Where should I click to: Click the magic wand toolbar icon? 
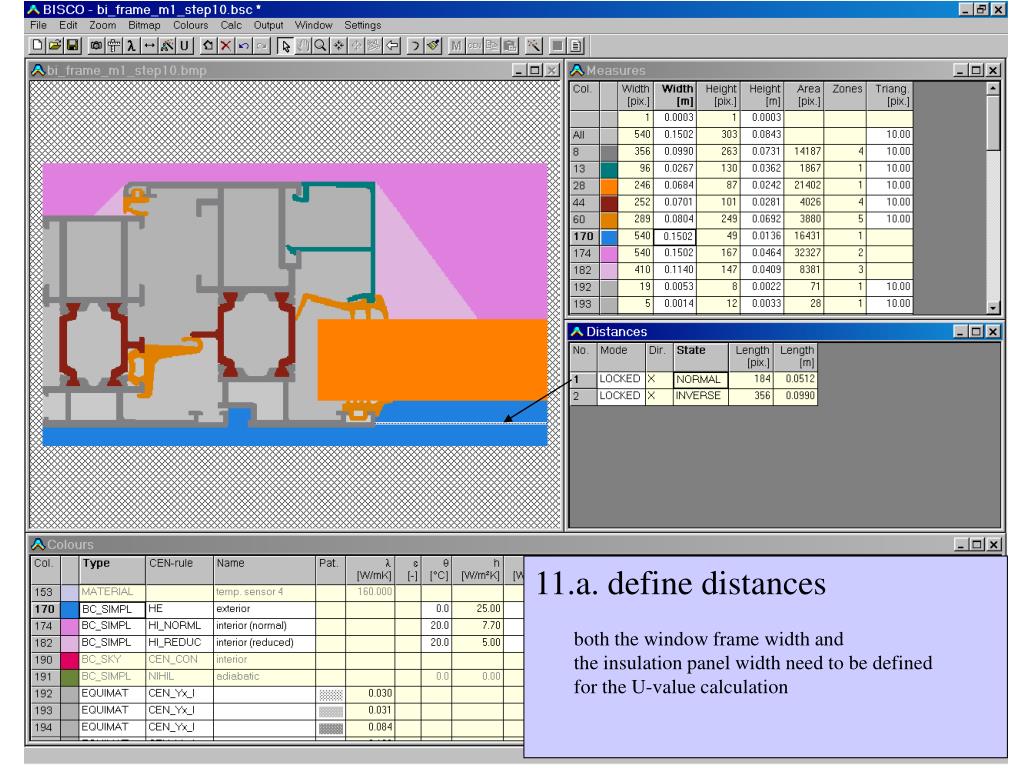coord(534,46)
